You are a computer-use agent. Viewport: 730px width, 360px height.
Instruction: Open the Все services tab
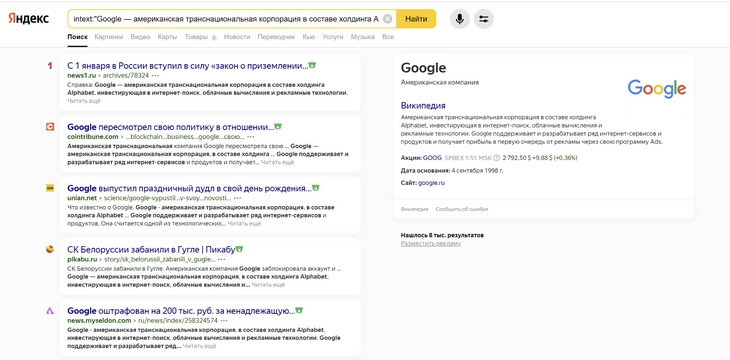tap(388, 37)
